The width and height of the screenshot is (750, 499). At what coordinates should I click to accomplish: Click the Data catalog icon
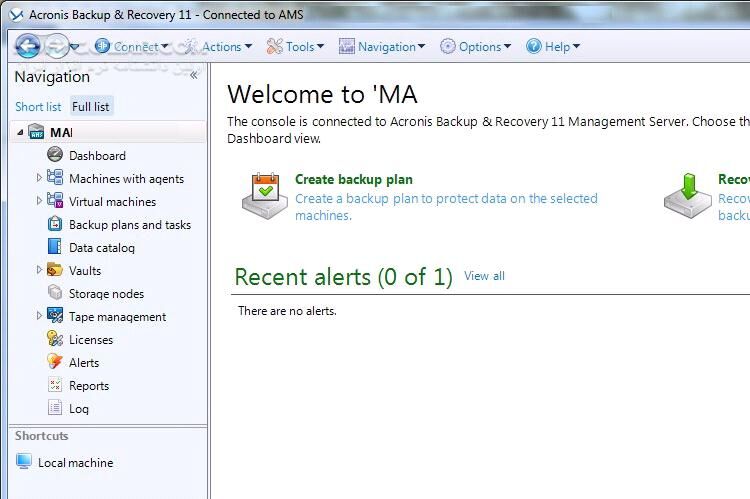(55, 247)
